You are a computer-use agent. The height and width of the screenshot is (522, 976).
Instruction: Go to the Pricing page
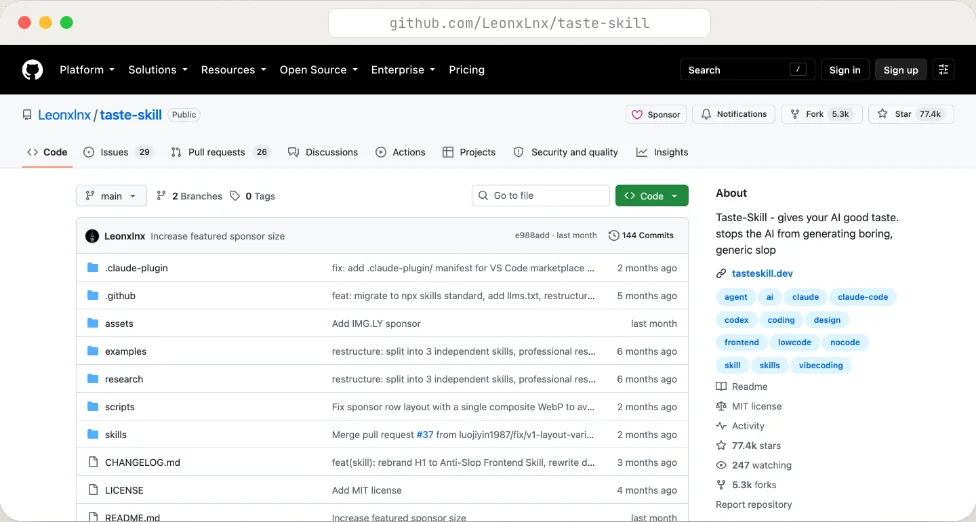click(x=467, y=70)
